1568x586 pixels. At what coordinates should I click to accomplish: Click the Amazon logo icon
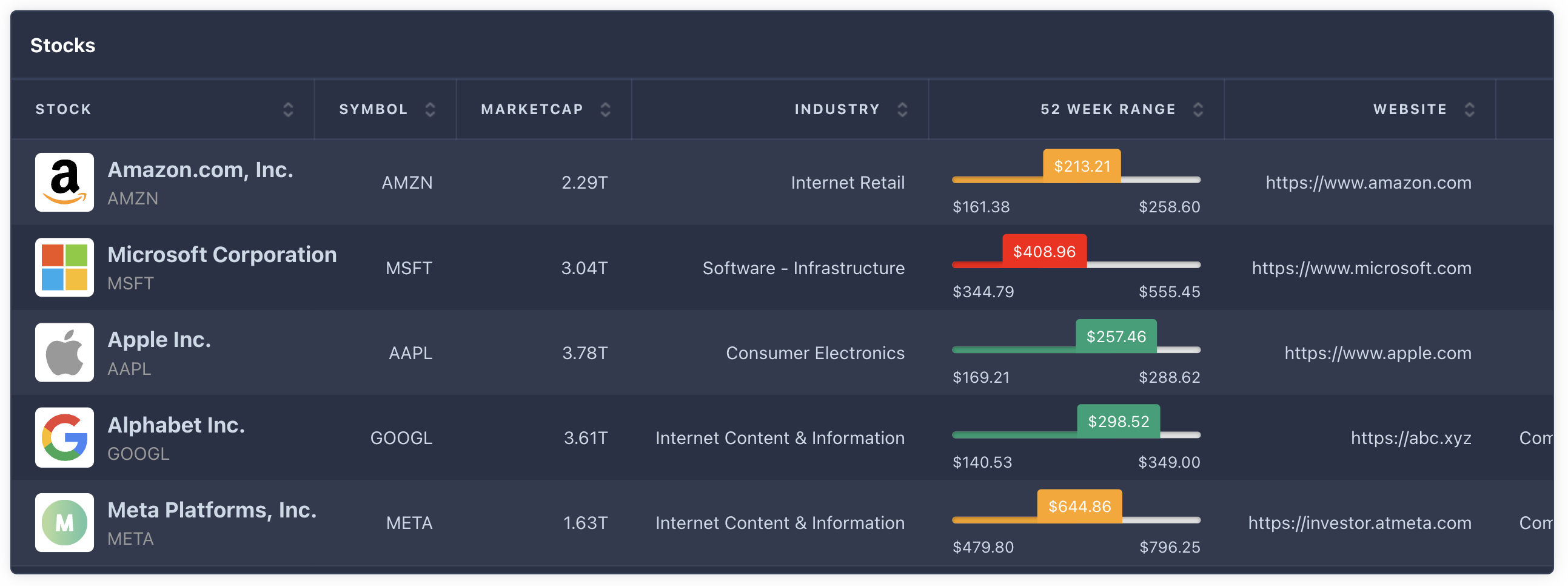(64, 182)
